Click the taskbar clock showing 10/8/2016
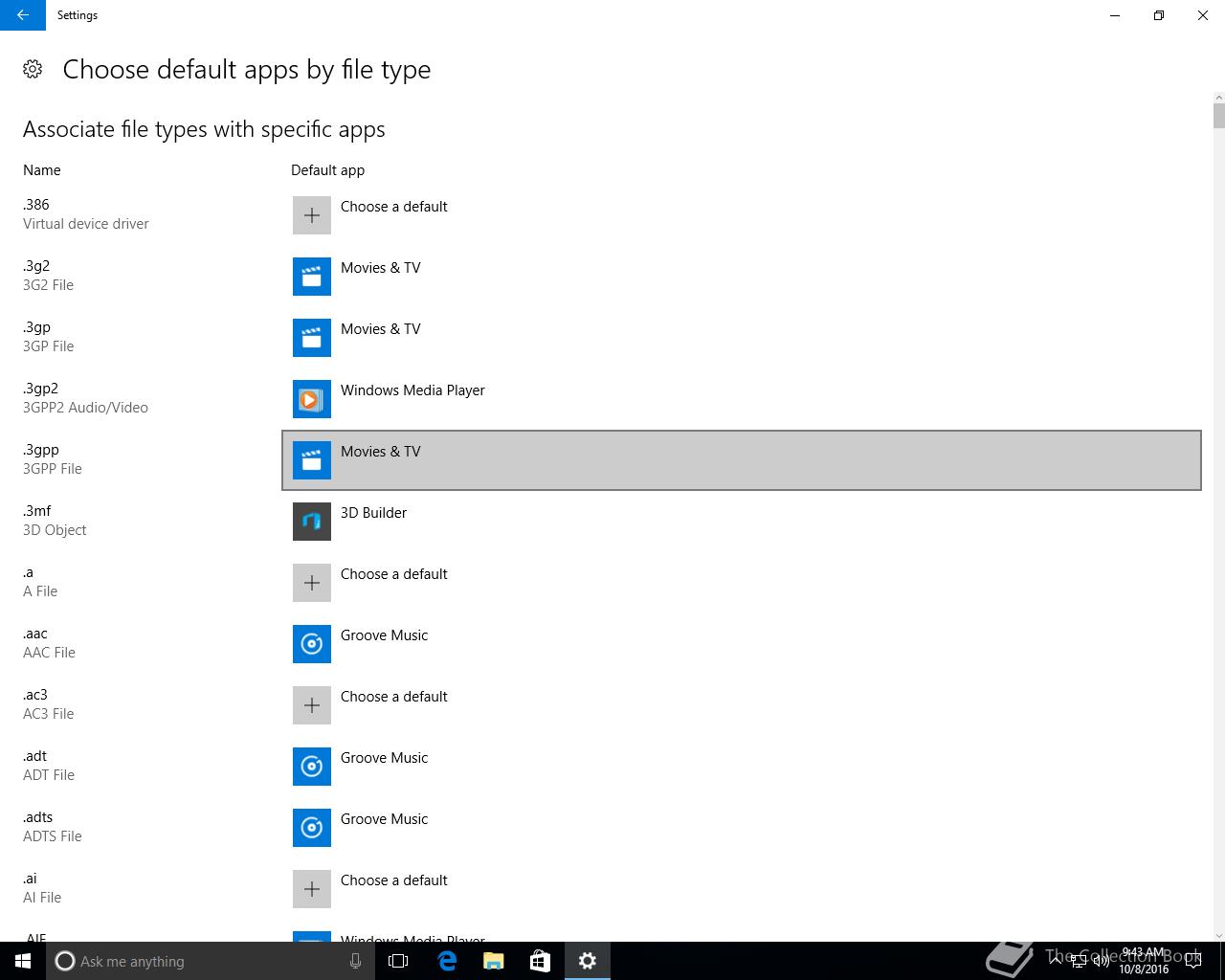Image resolution: width=1225 pixels, height=980 pixels. tap(1145, 961)
